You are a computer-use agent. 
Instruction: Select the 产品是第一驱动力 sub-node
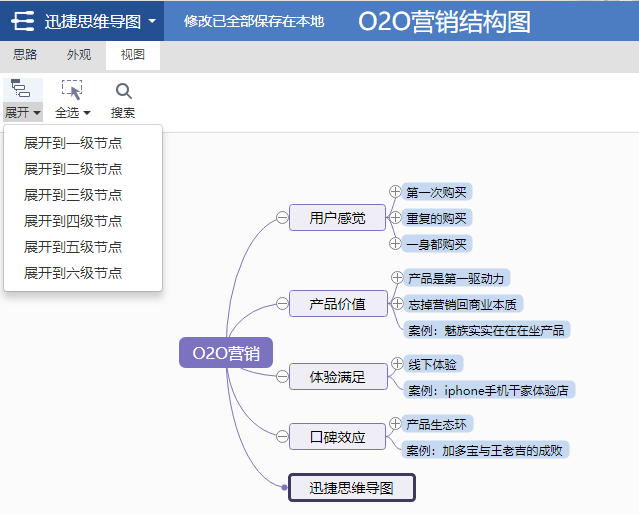456,278
